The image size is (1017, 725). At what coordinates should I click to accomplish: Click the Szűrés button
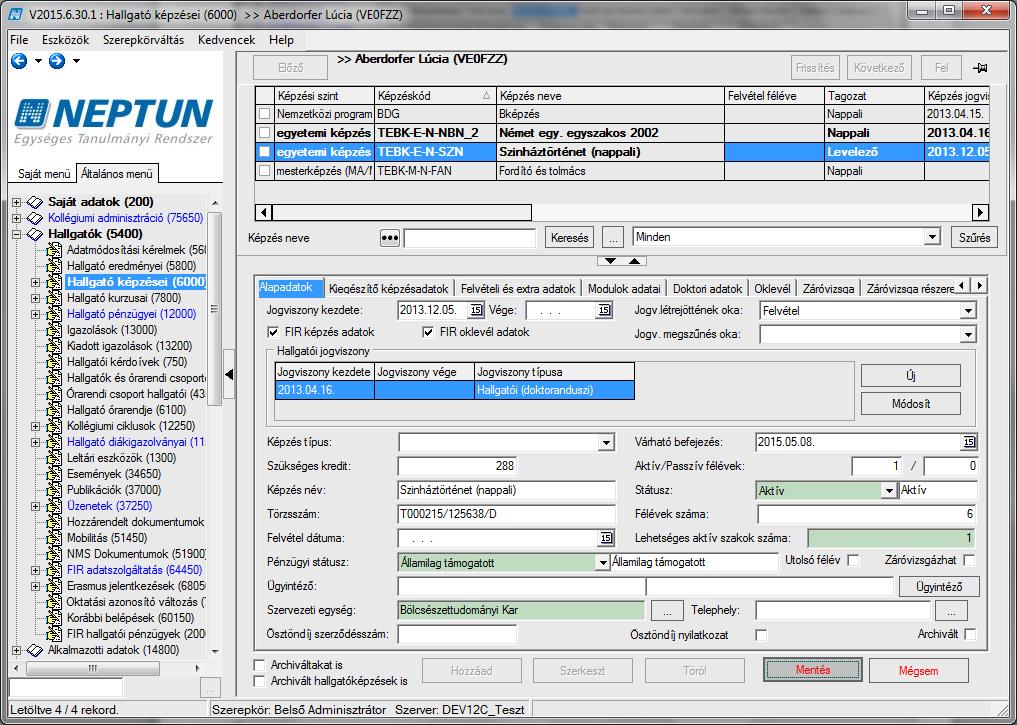click(974, 237)
